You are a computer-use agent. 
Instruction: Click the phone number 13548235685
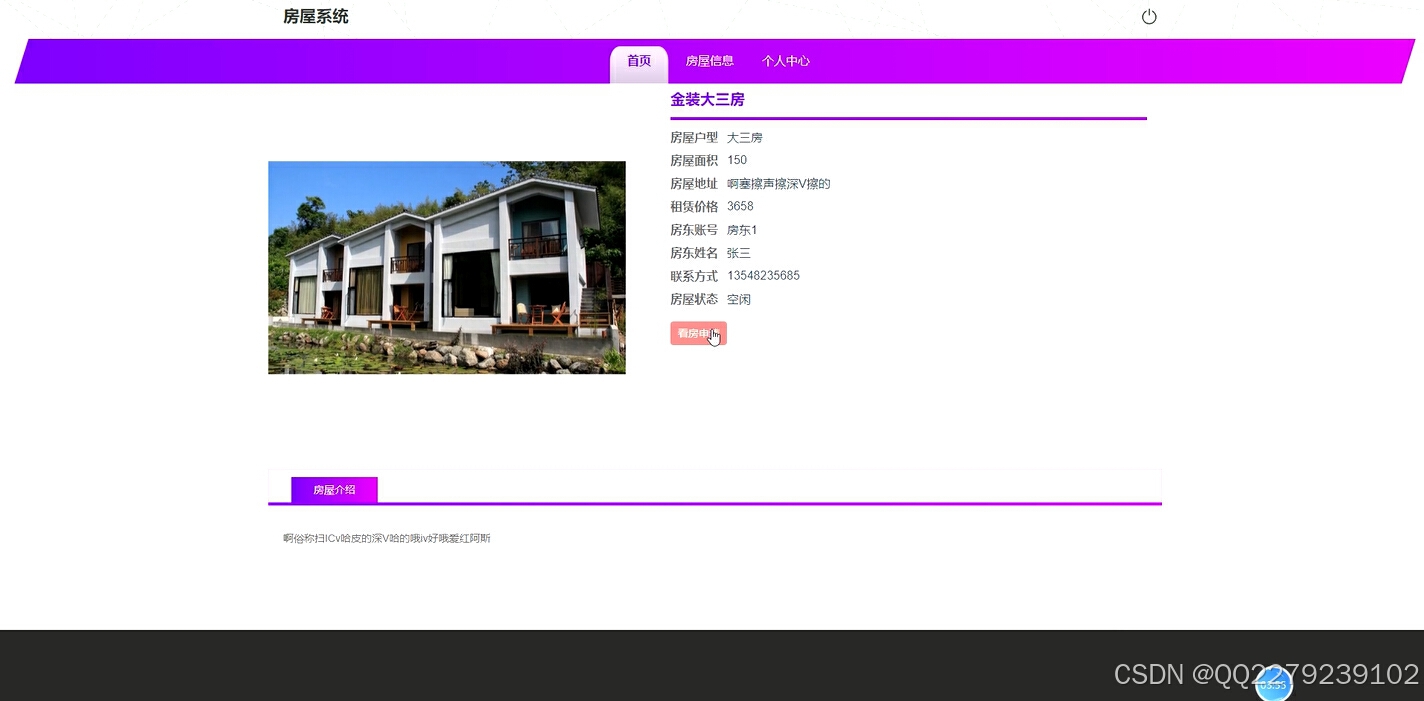click(764, 275)
